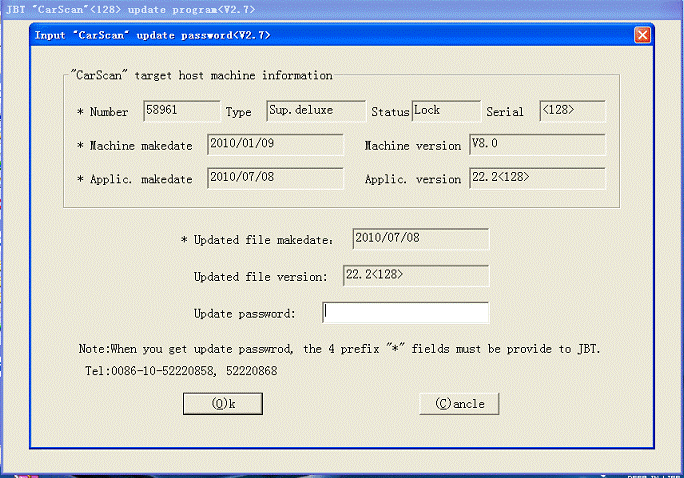This screenshot has height=478, width=684.
Task: Click the target host machine information heading
Action: [x=202, y=75]
